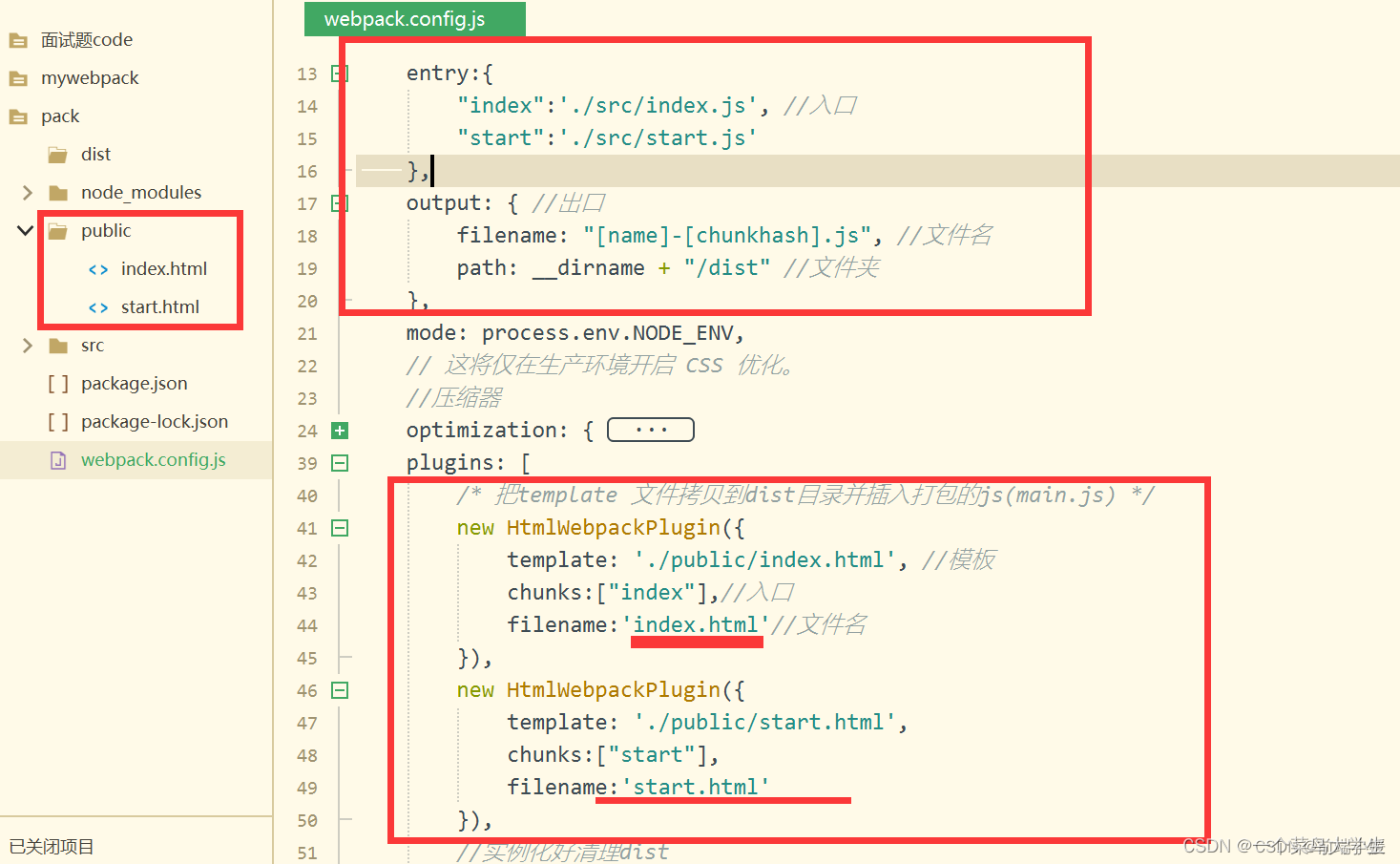The image size is (1400, 864).
Task: Switch to the webpack.config.js editor tab
Action: [x=414, y=19]
